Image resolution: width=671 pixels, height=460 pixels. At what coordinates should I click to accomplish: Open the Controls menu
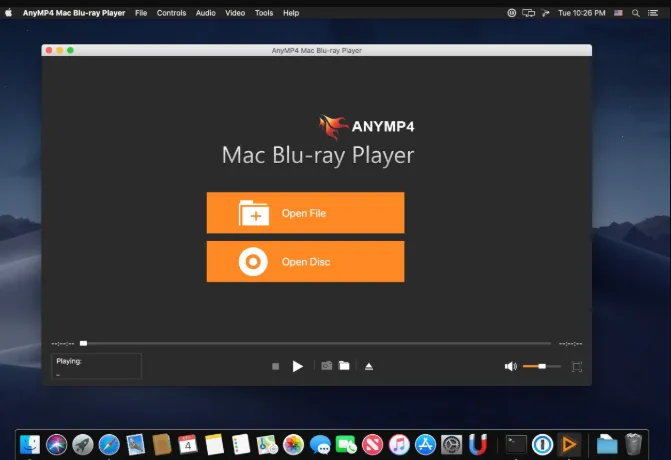pyautogui.click(x=171, y=13)
